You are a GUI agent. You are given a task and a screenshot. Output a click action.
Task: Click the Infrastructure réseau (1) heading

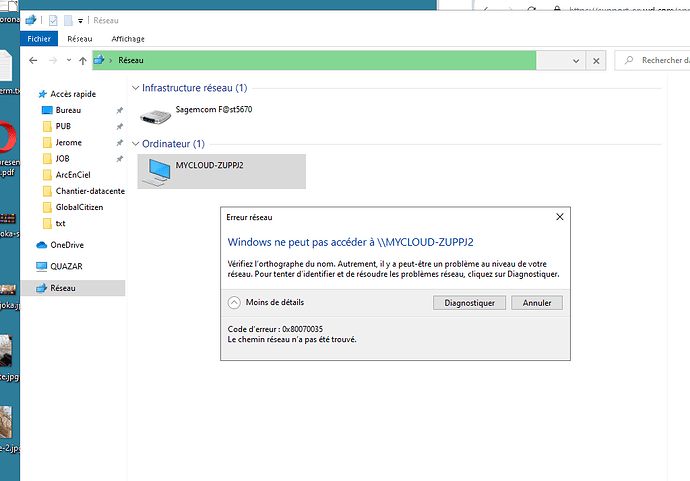tap(195, 88)
